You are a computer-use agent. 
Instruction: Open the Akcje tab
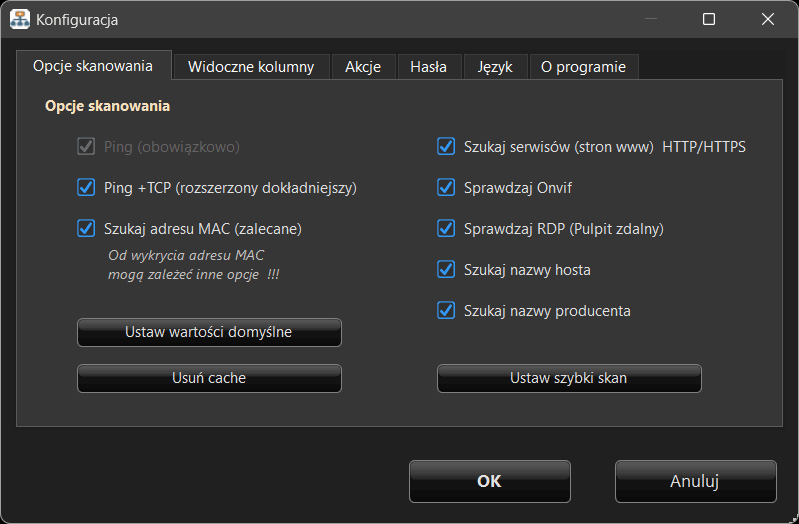coord(363,67)
